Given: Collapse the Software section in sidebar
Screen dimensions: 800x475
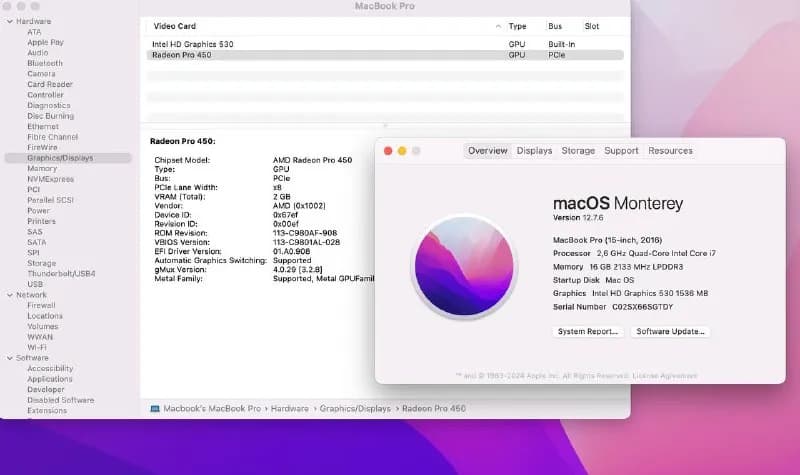Looking at the screenshot, I should coord(10,358).
